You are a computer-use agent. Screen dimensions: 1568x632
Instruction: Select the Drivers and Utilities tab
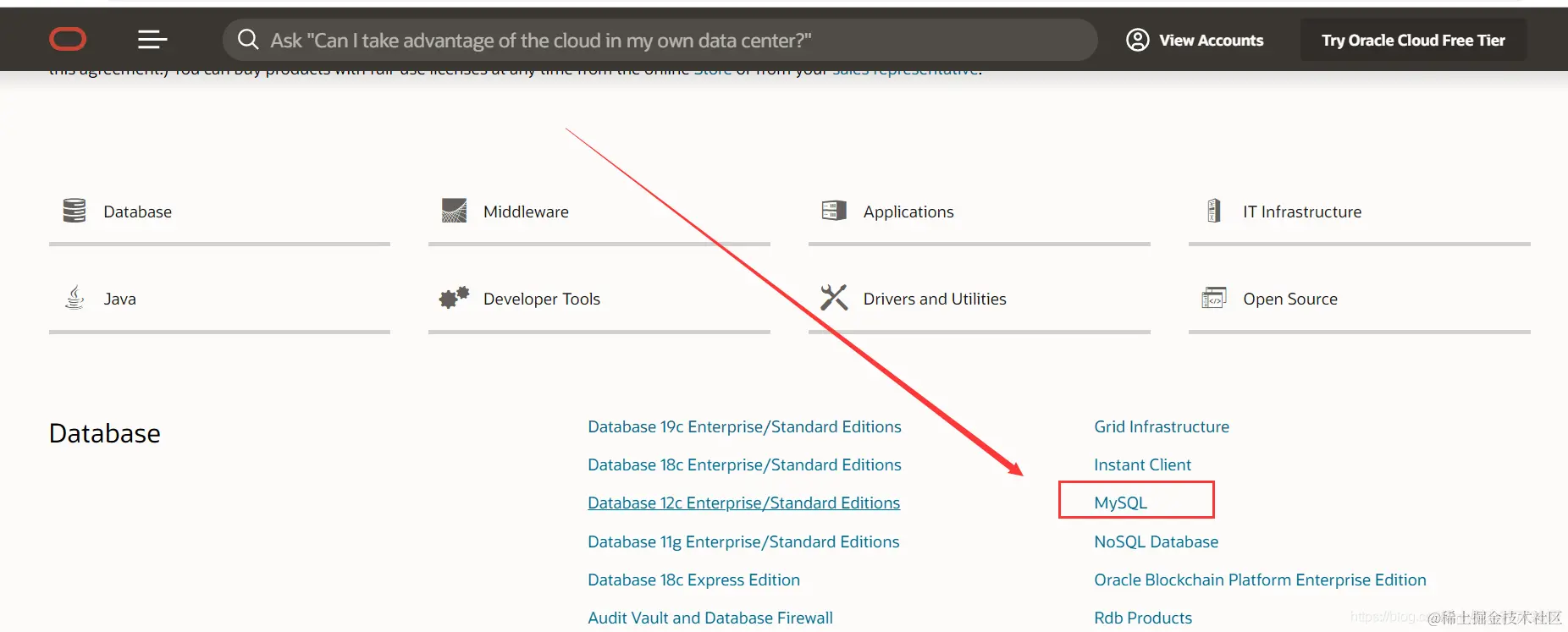click(x=935, y=300)
